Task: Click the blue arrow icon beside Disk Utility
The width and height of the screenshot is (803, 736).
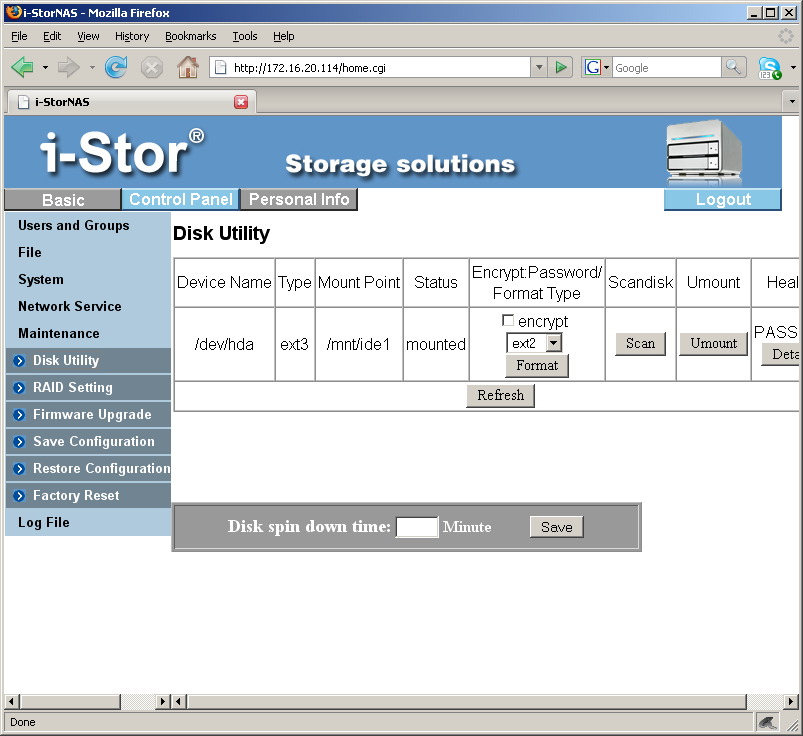Action: click(19, 361)
